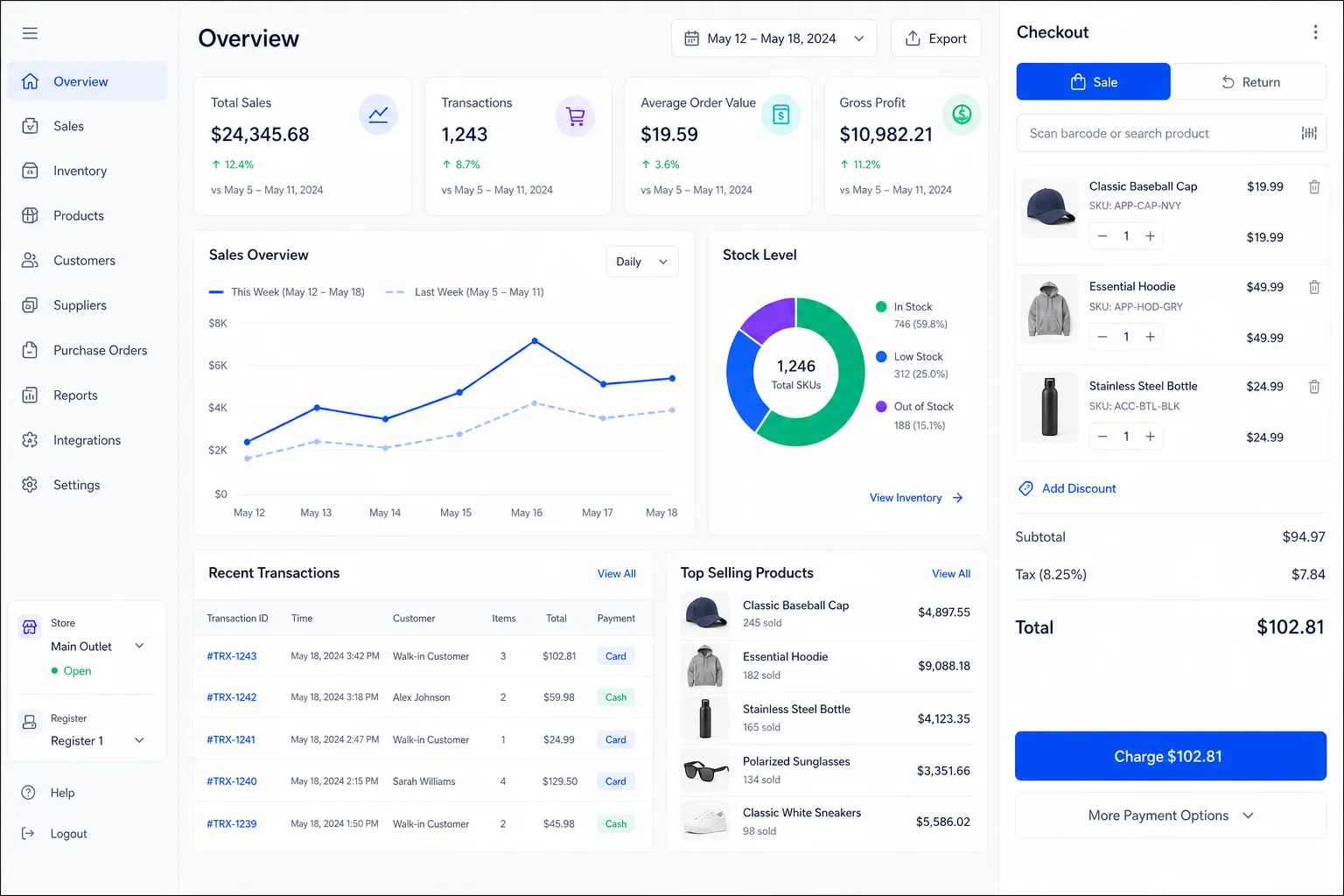
Task: View All recent transactions
Action: [617, 574]
